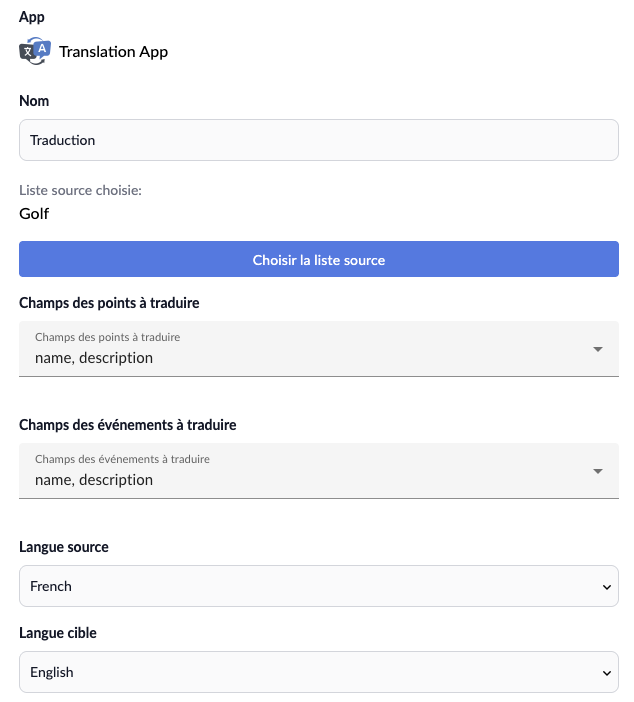The width and height of the screenshot is (634, 702).
Task: Click the chevron on the French select box
Action: tap(607, 587)
